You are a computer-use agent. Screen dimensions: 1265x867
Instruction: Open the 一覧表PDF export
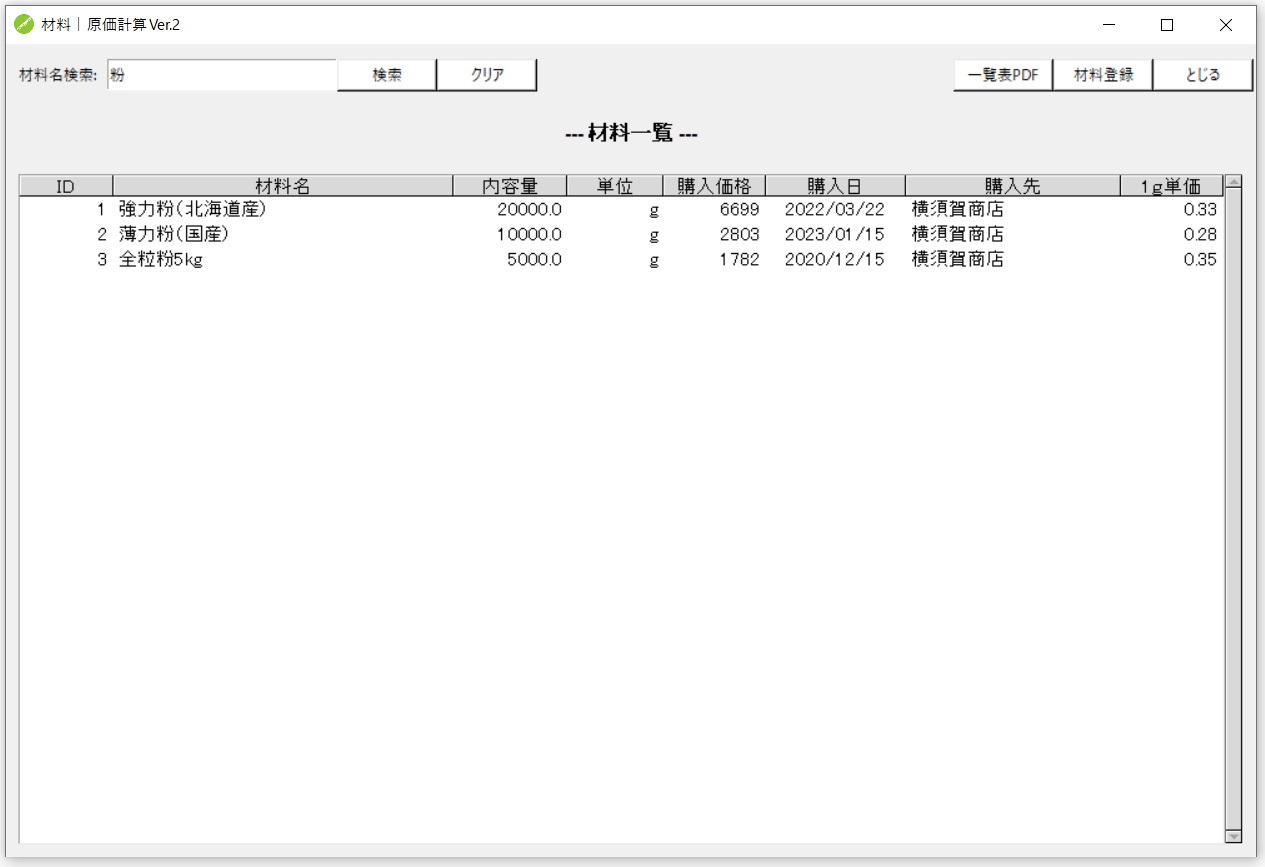[x=1002, y=73]
